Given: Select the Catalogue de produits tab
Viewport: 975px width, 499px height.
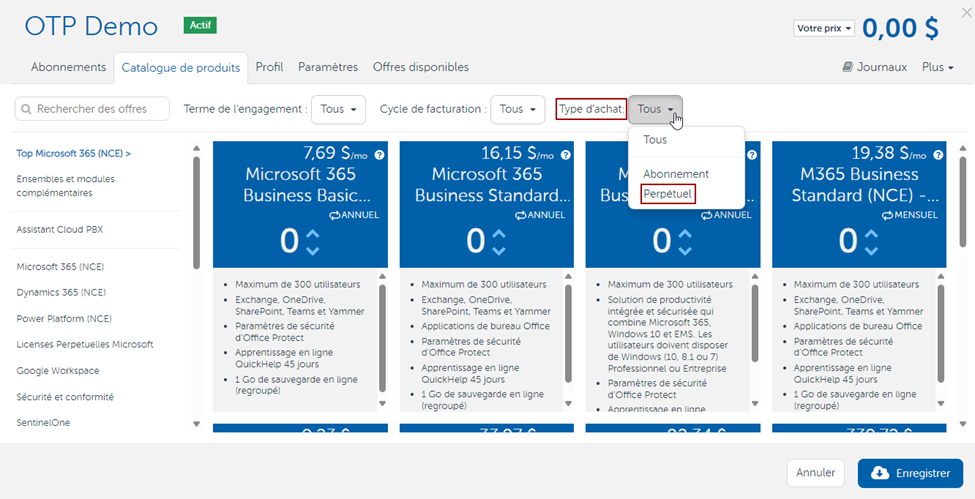Looking at the screenshot, I should [181, 68].
